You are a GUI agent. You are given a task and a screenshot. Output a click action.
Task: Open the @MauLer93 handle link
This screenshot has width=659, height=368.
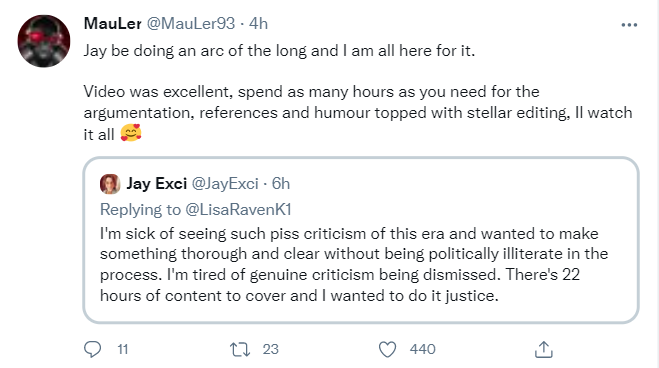(x=191, y=24)
